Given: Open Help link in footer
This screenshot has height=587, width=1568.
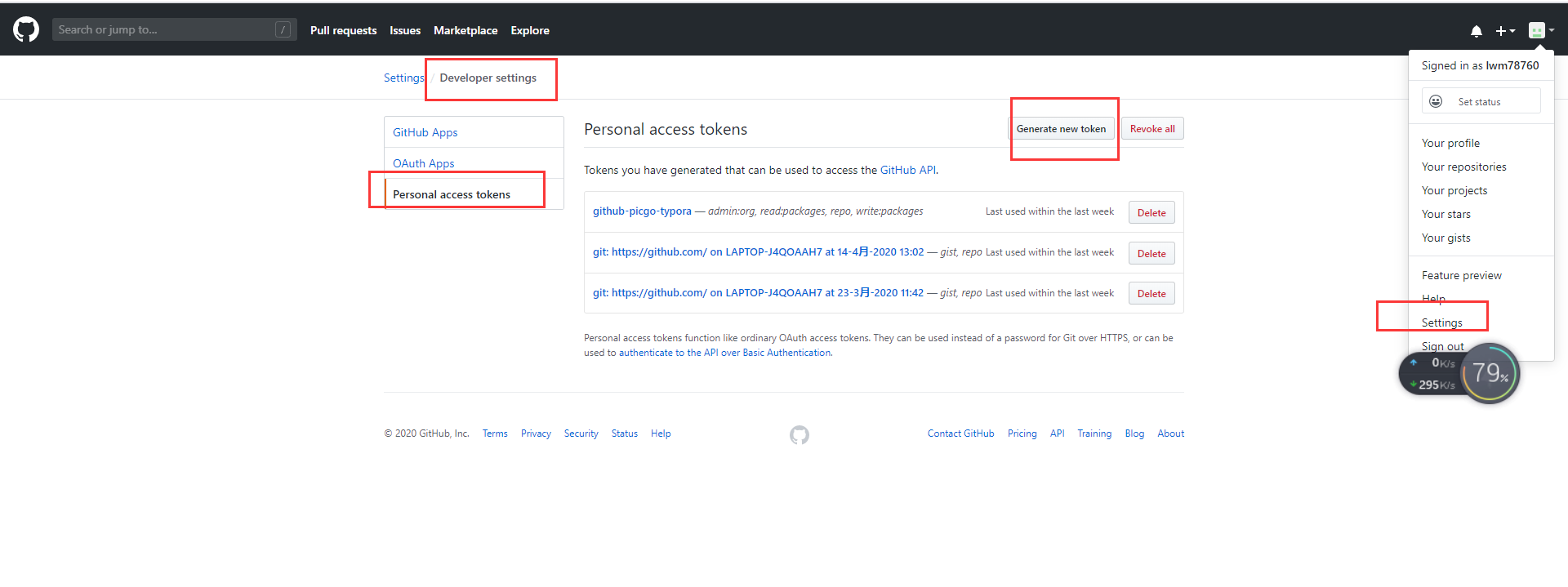Looking at the screenshot, I should 661,434.
